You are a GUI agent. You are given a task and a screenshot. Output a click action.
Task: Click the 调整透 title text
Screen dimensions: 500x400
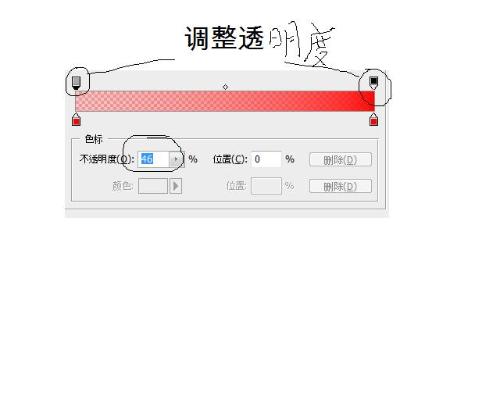pos(224,38)
